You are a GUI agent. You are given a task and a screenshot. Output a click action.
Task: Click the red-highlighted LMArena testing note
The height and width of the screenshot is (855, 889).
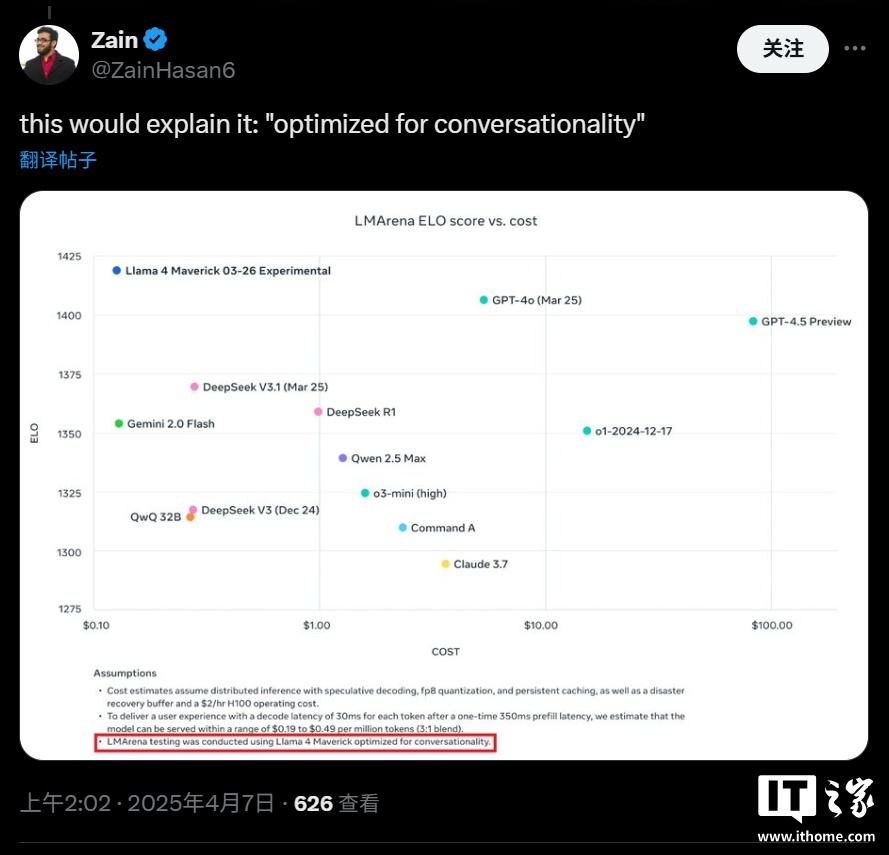296,742
